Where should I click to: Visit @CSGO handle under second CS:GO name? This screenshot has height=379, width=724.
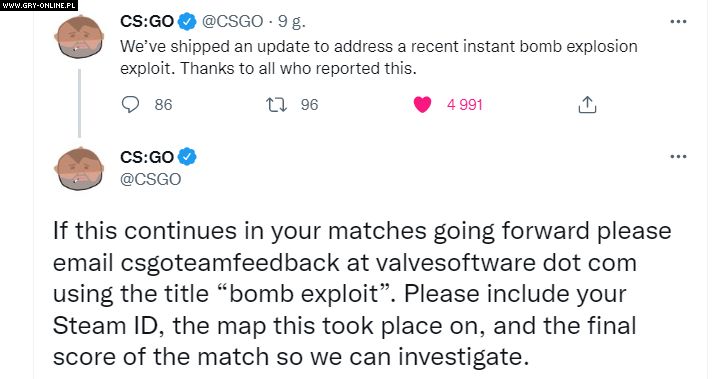click(151, 179)
